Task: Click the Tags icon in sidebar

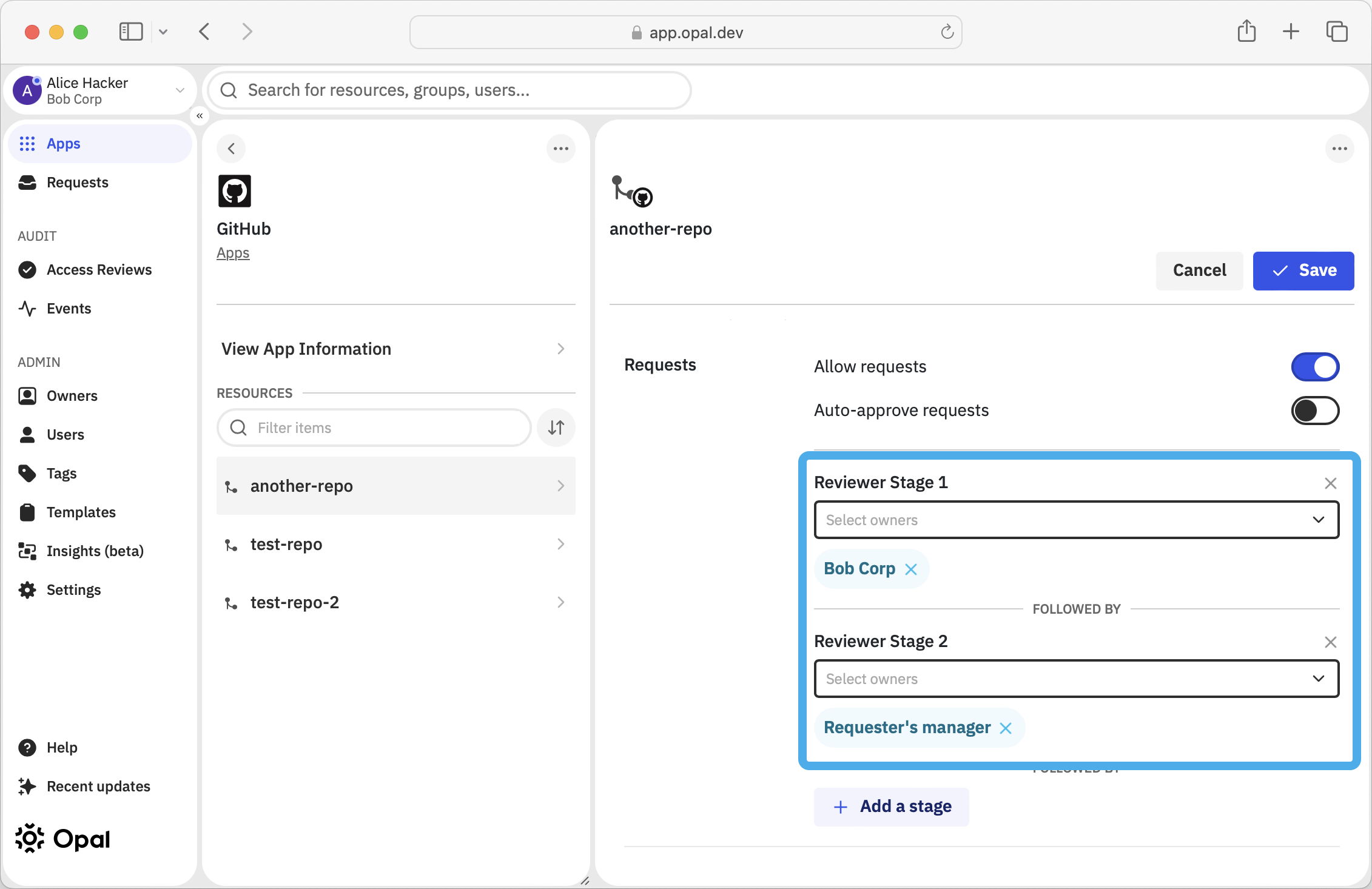Action: point(27,474)
